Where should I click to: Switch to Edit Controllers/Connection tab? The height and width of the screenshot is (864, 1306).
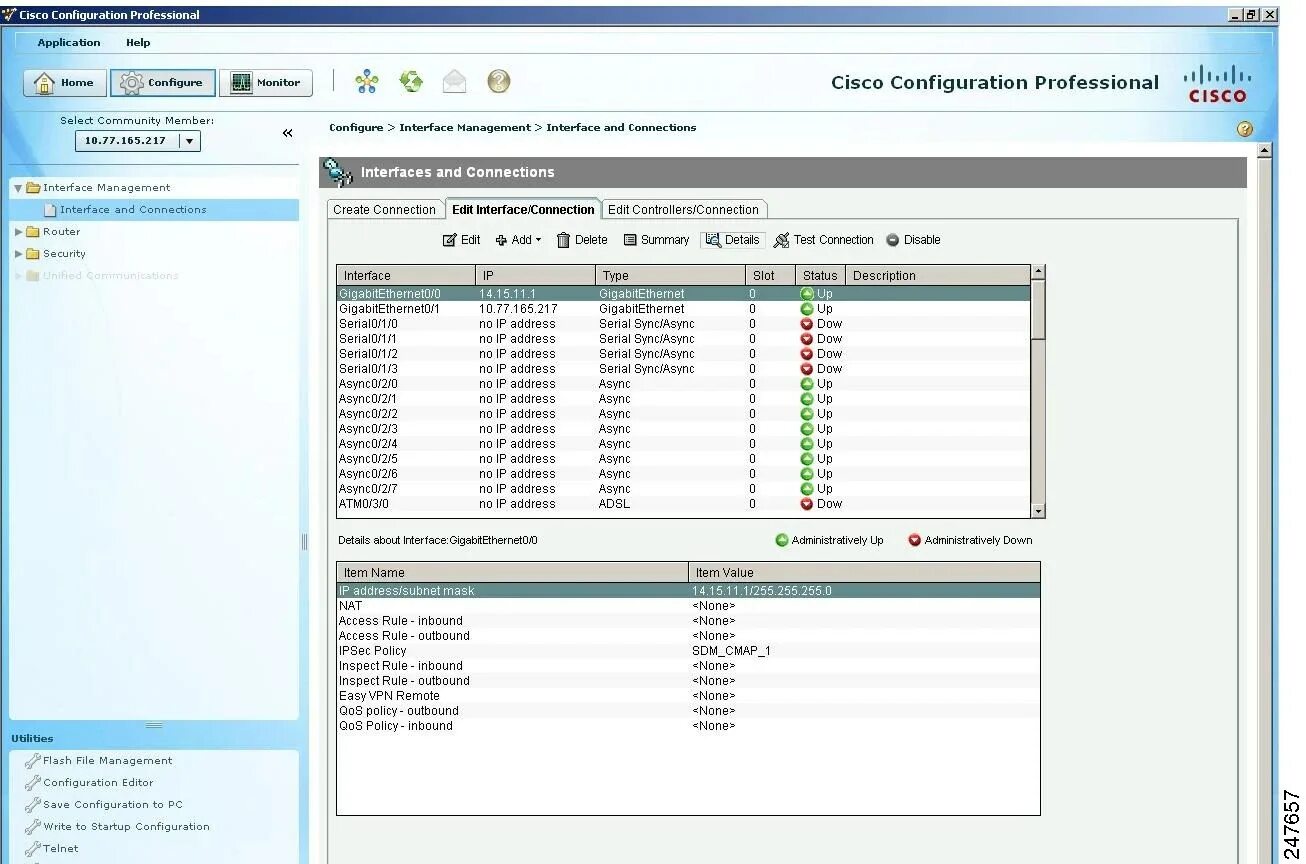(684, 210)
